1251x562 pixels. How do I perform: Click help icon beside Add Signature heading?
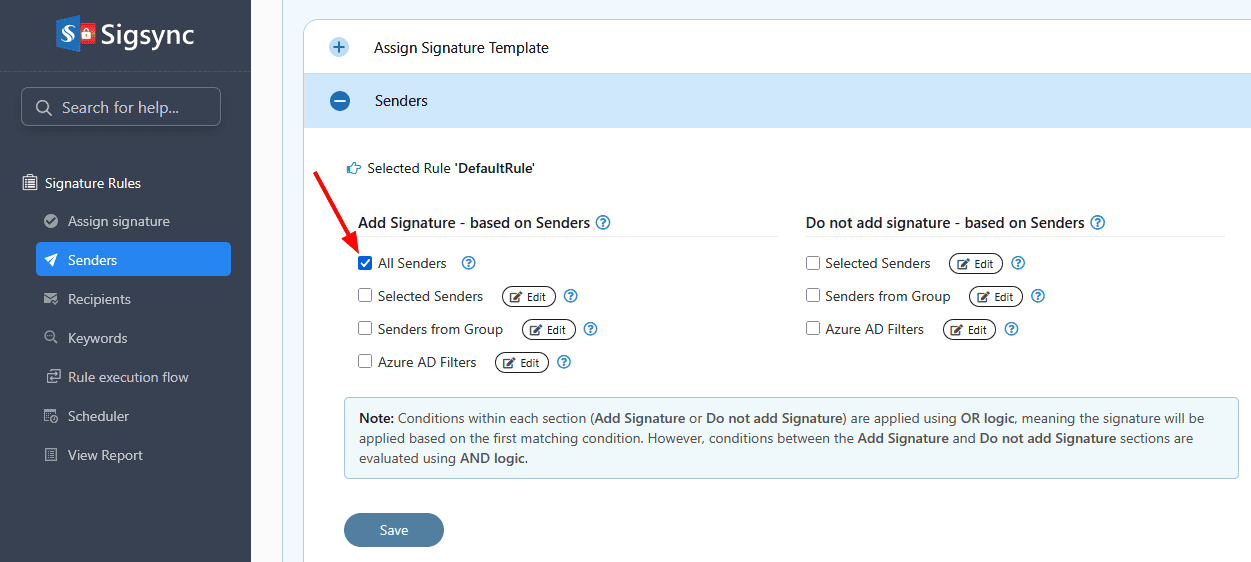click(603, 222)
